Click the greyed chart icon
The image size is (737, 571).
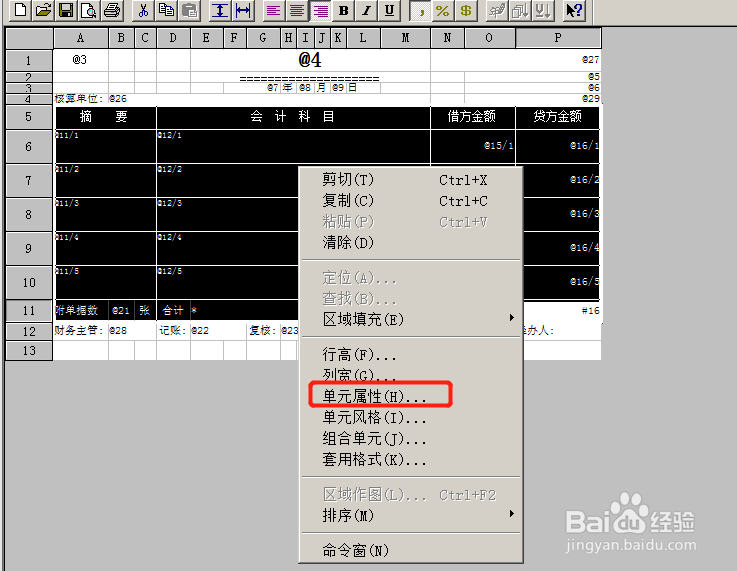point(497,10)
